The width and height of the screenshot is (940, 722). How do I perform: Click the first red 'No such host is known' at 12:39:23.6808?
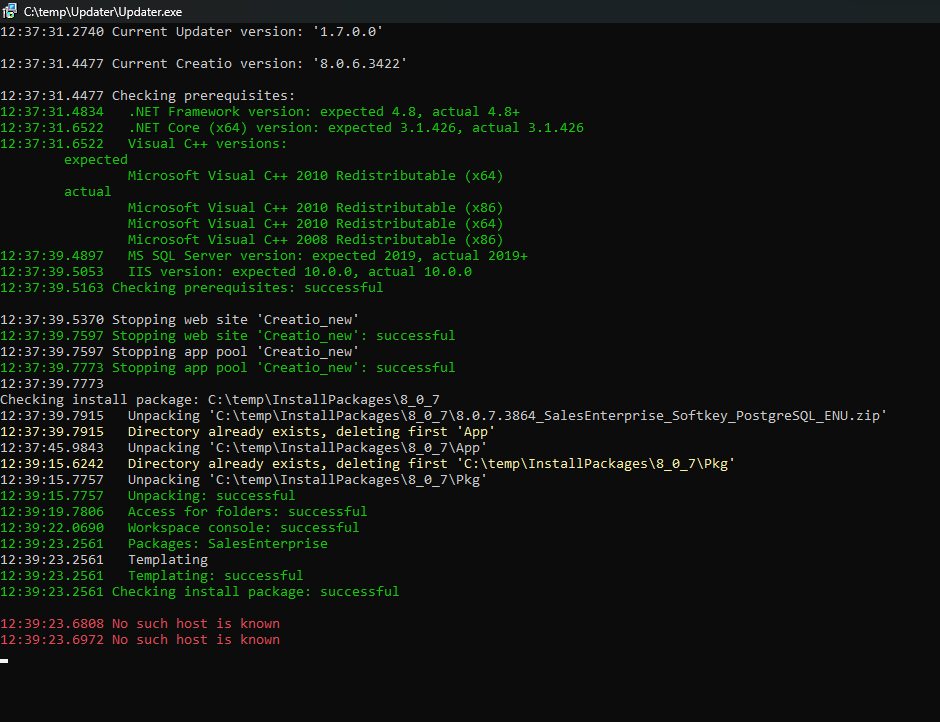[x=140, y=624]
